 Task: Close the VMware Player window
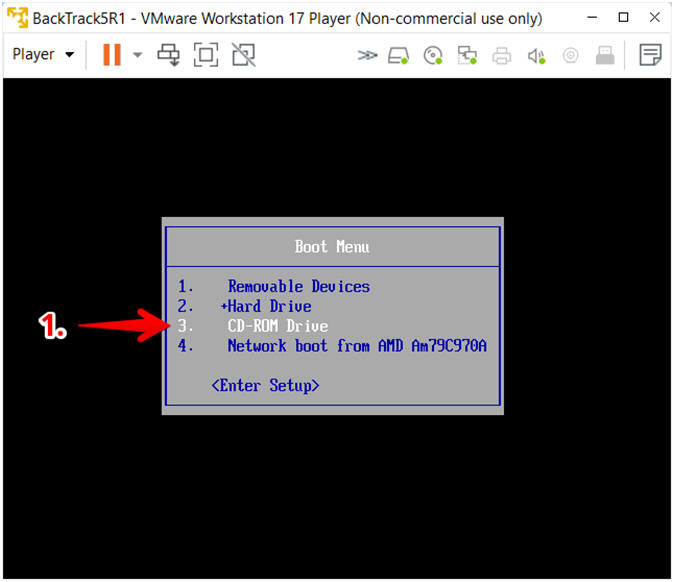[x=655, y=17]
